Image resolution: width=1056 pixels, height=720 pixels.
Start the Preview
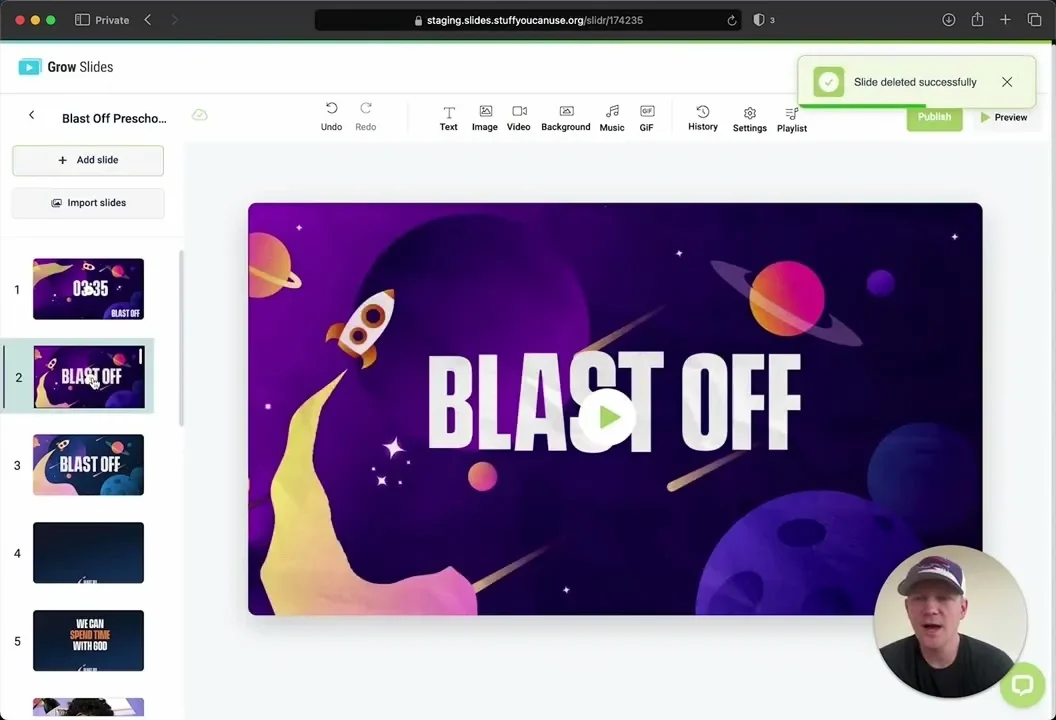(x=1003, y=117)
